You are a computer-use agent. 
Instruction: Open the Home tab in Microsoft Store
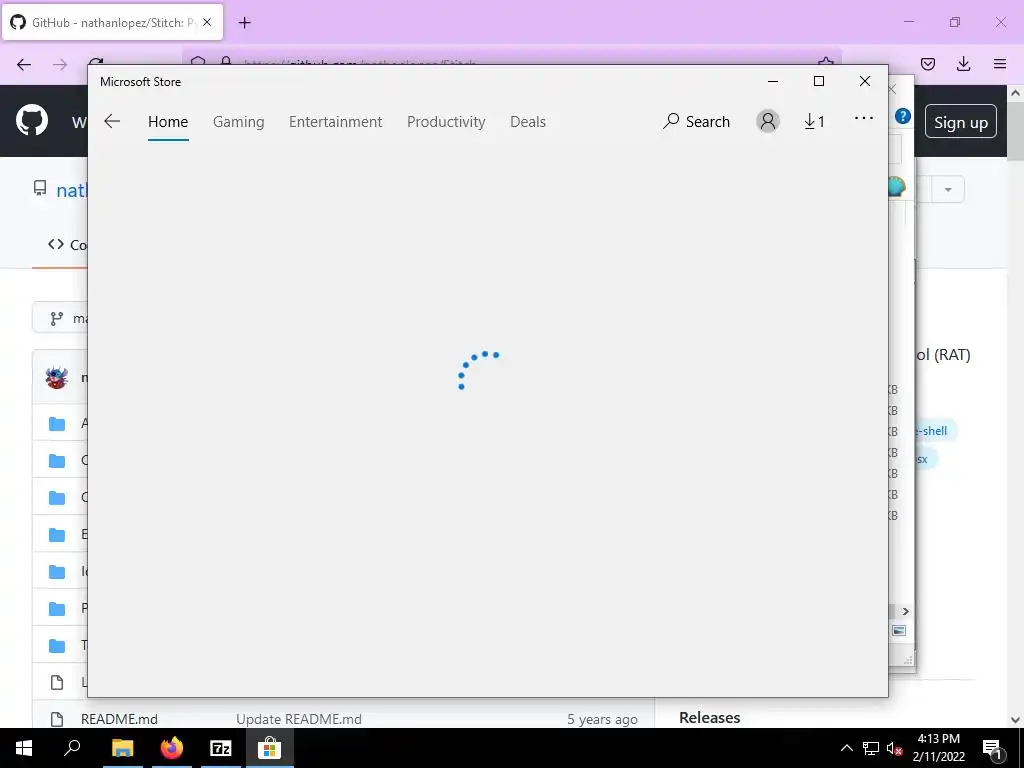[x=168, y=122]
